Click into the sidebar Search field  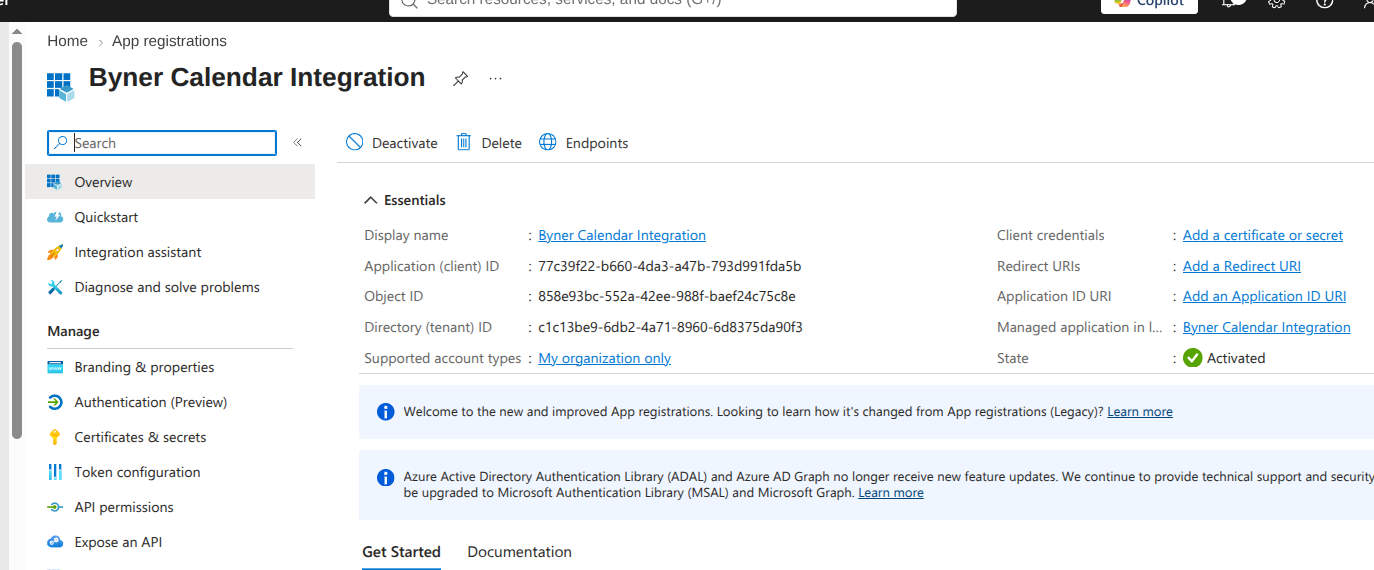pos(162,143)
